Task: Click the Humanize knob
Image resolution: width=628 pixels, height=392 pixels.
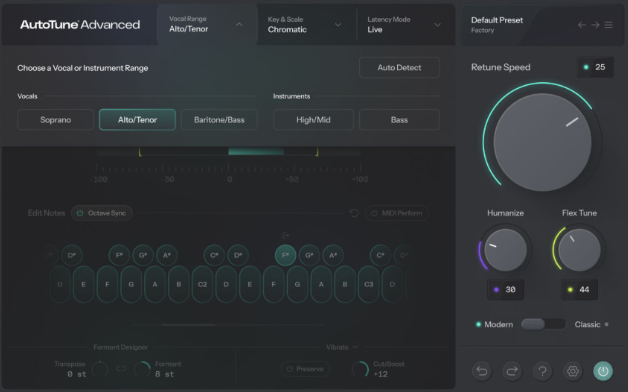Action: click(x=505, y=250)
